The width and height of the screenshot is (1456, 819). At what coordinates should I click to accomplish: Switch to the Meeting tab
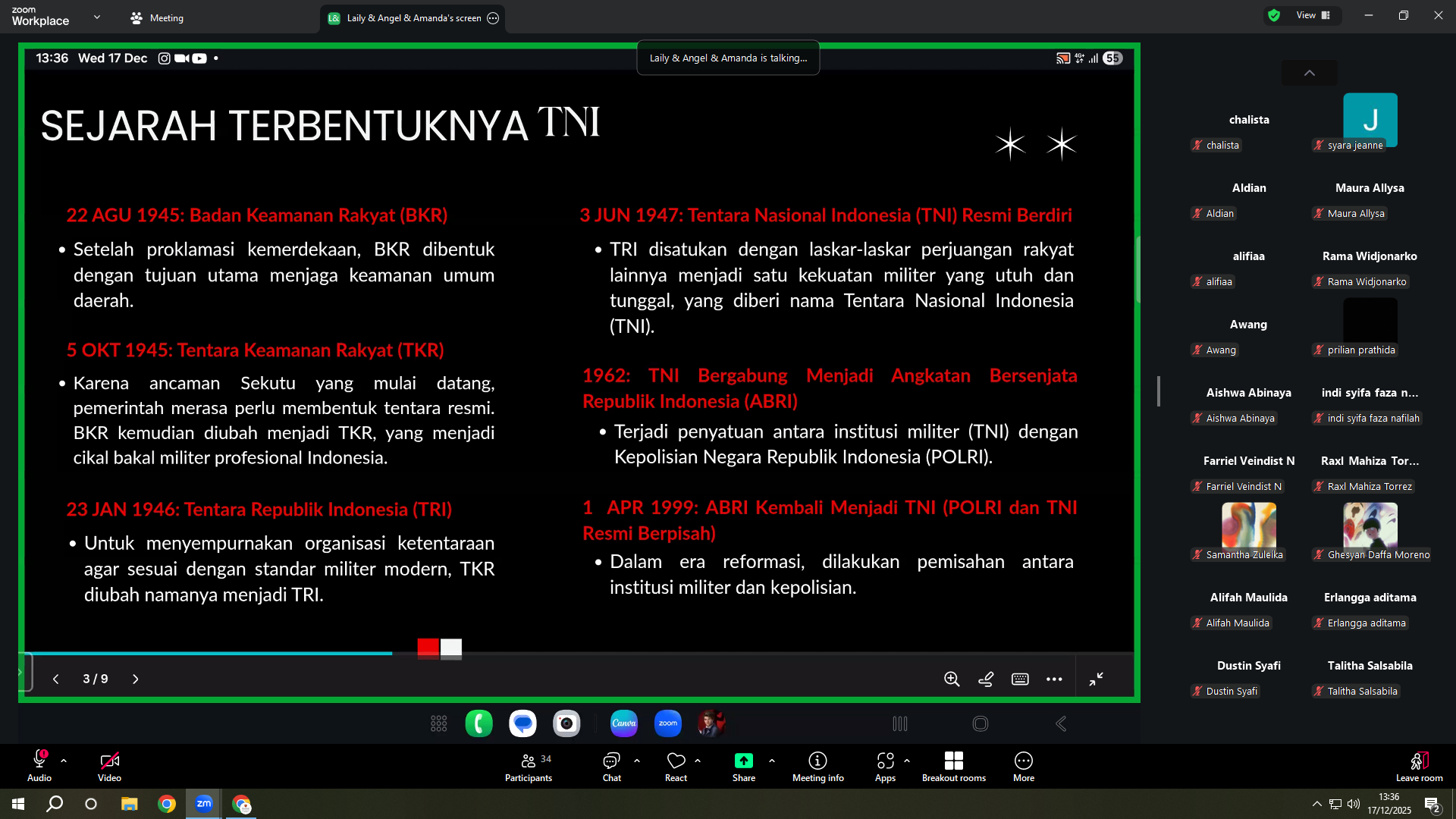tap(157, 17)
